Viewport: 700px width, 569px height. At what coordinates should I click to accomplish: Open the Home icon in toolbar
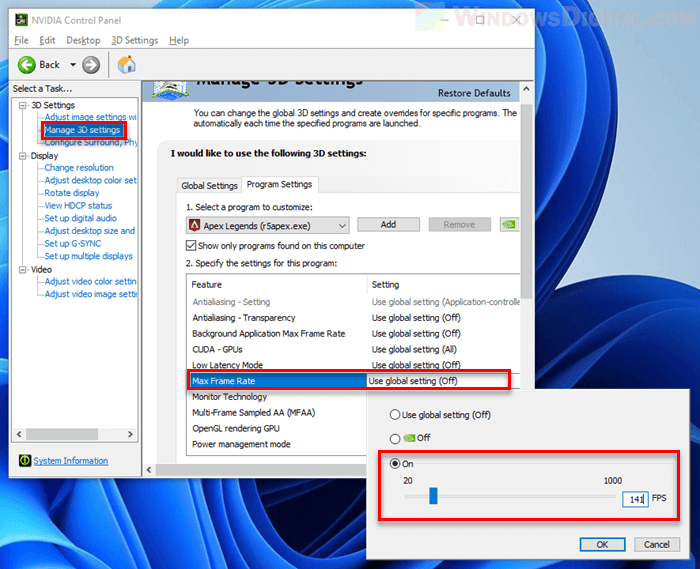(x=126, y=65)
